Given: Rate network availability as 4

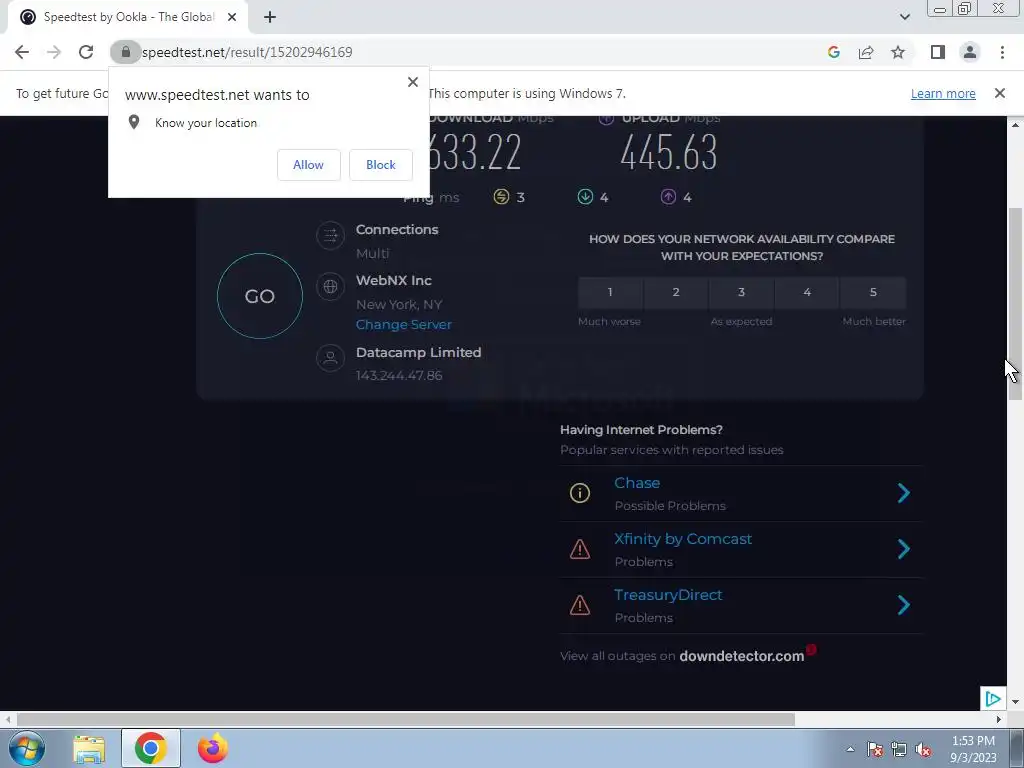Looking at the screenshot, I should pyautogui.click(x=807, y=292).
